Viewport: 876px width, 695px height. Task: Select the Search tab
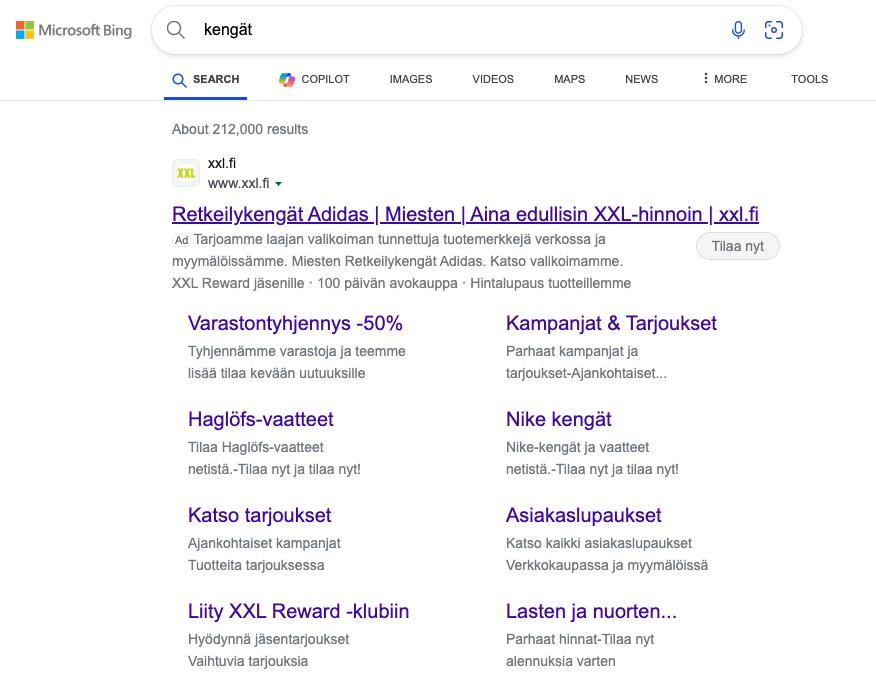(206, 79)
